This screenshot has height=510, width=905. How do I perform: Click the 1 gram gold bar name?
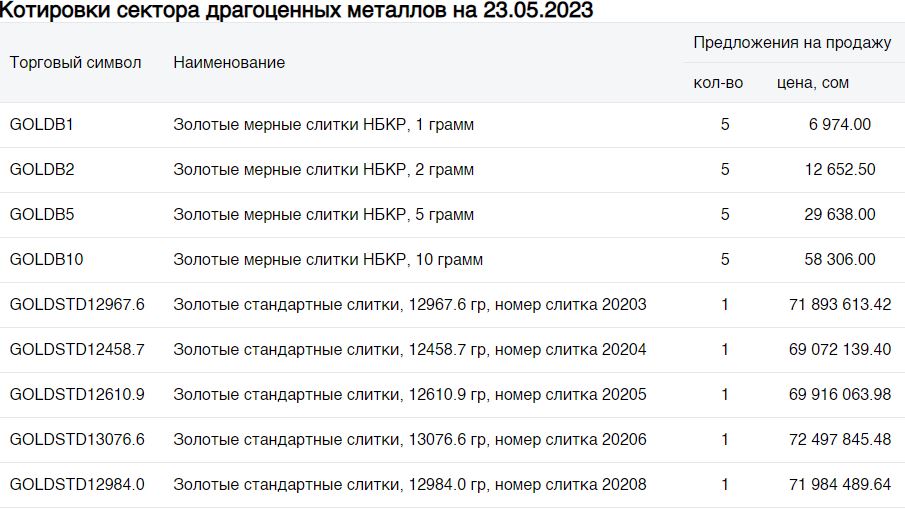click(323, 125)
